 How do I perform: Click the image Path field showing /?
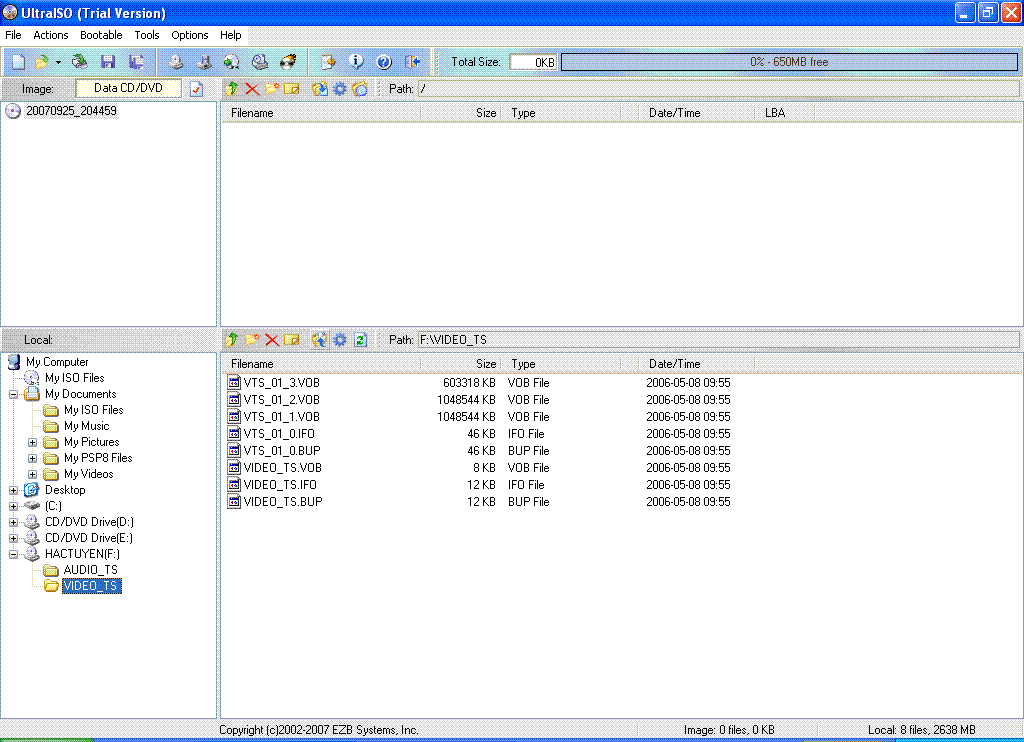pyautogui.click(x=718, y=89)
